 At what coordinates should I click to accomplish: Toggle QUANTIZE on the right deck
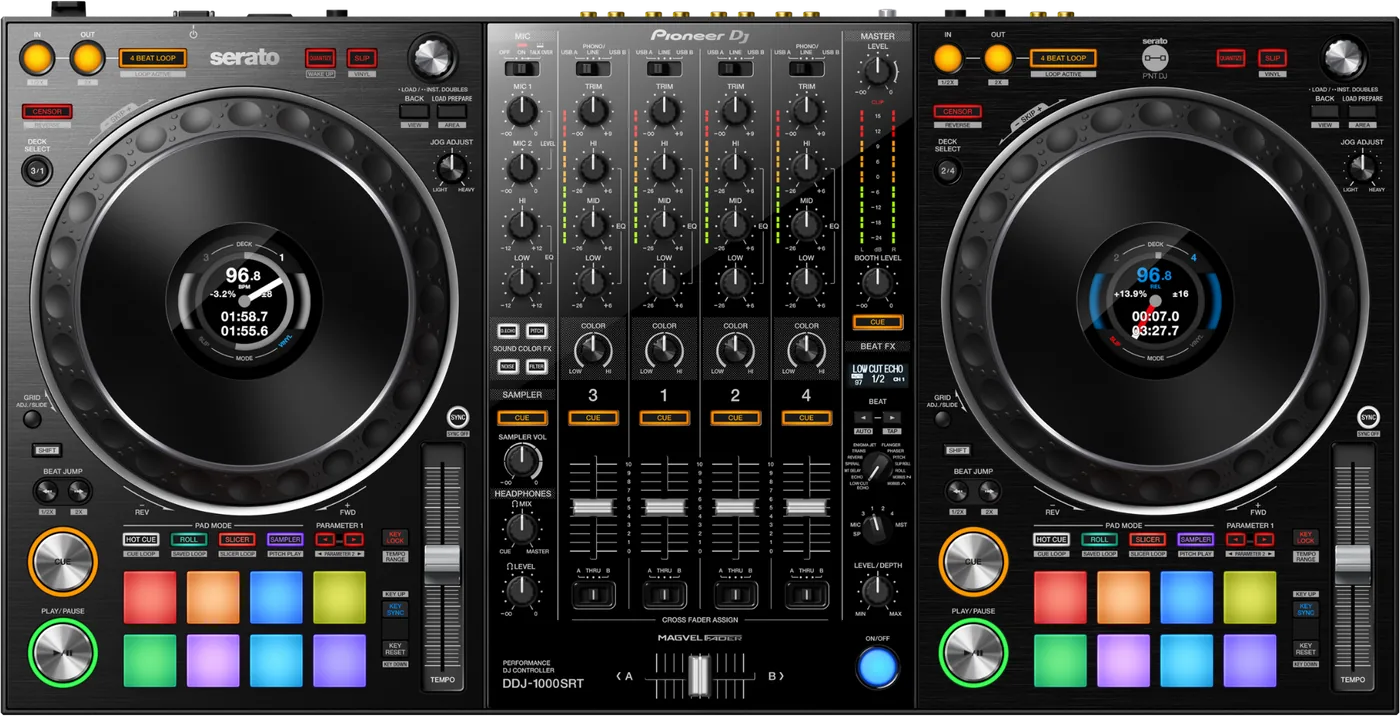pos(1231,58)
